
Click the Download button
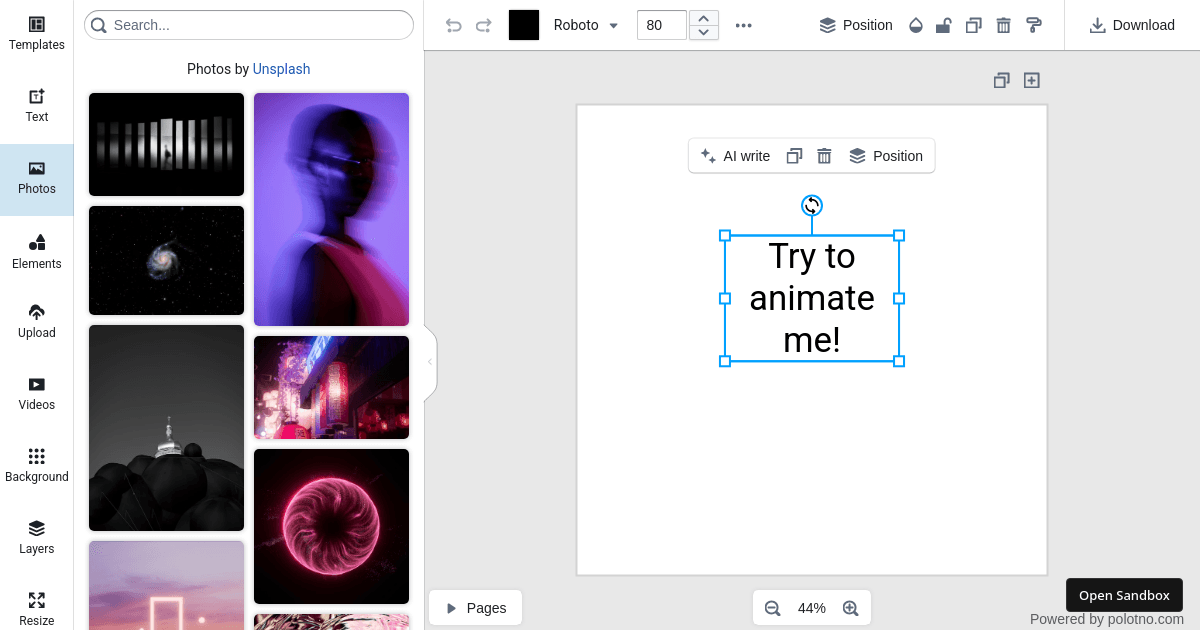pos(1132,25)
